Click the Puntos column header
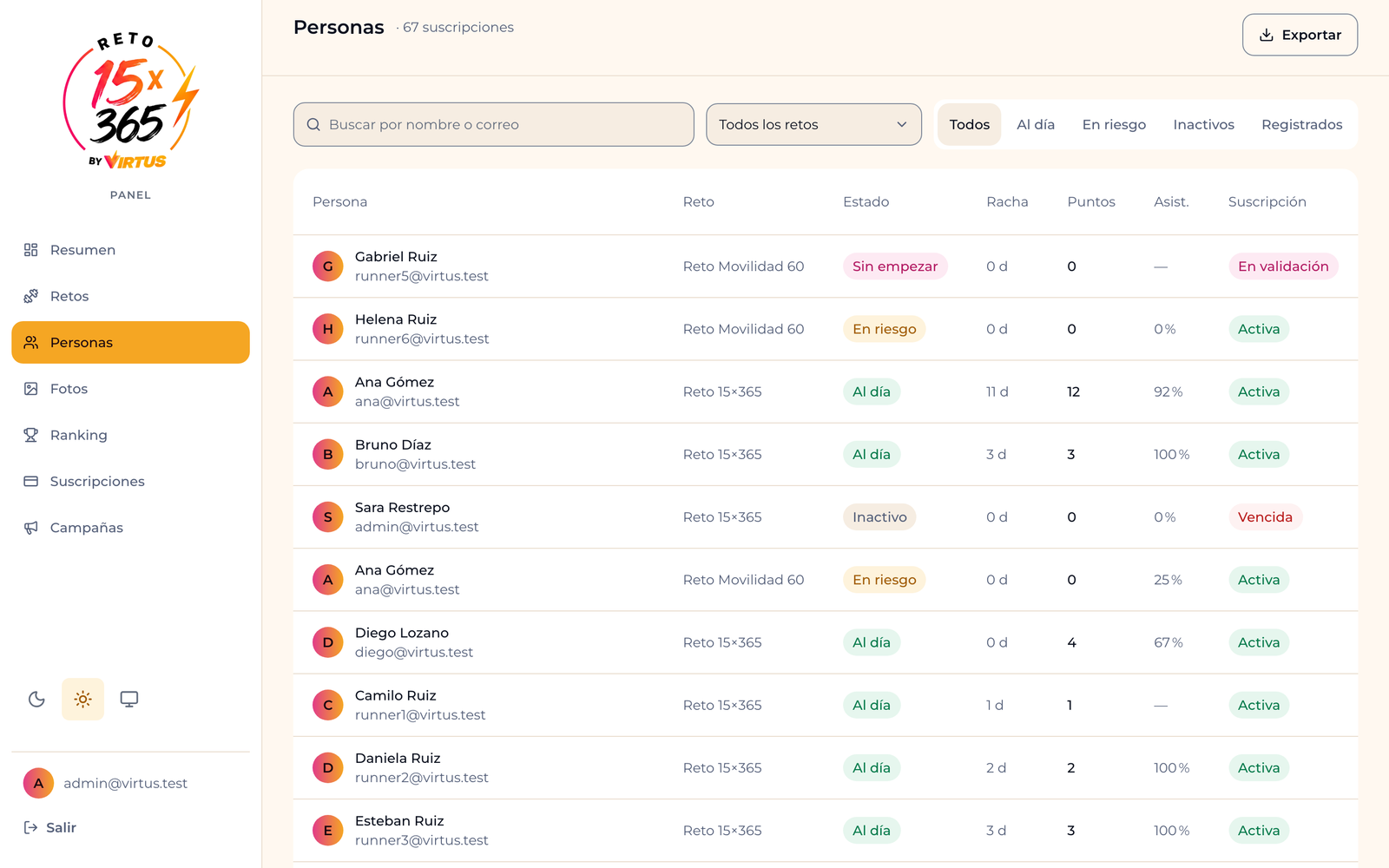This screenshot has height=868, width=1389. (1091, 202)
